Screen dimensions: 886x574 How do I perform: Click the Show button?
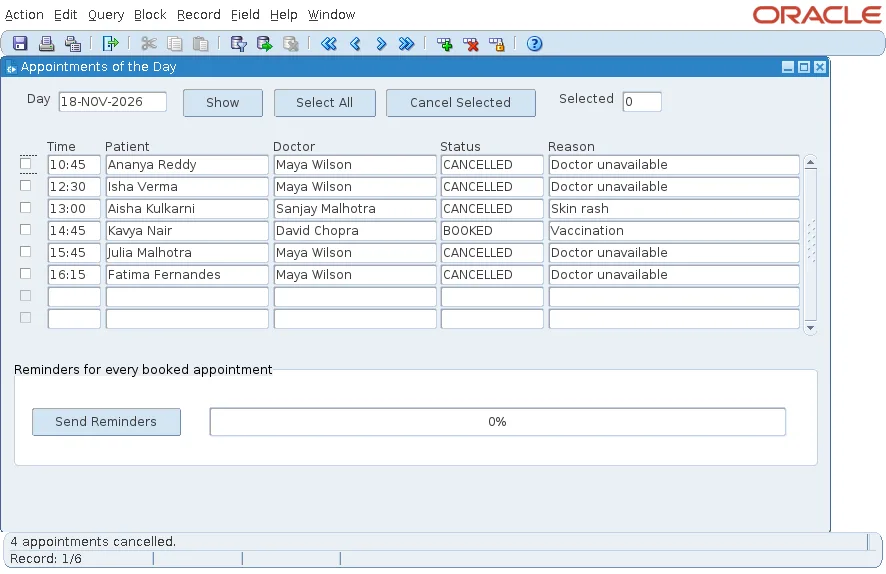pos(223,103)
